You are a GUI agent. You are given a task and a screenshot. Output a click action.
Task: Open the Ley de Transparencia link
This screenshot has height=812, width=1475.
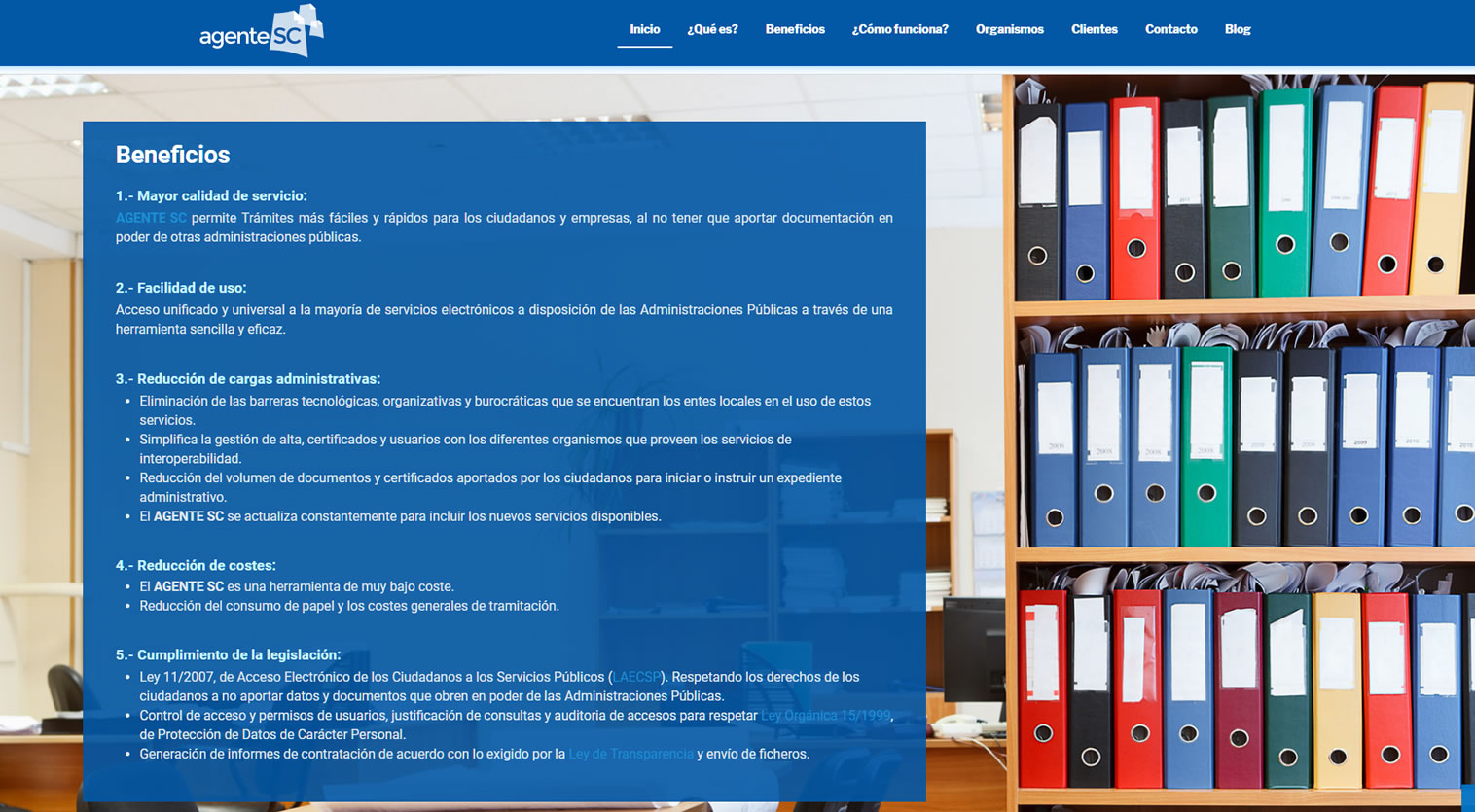(631, 754)
